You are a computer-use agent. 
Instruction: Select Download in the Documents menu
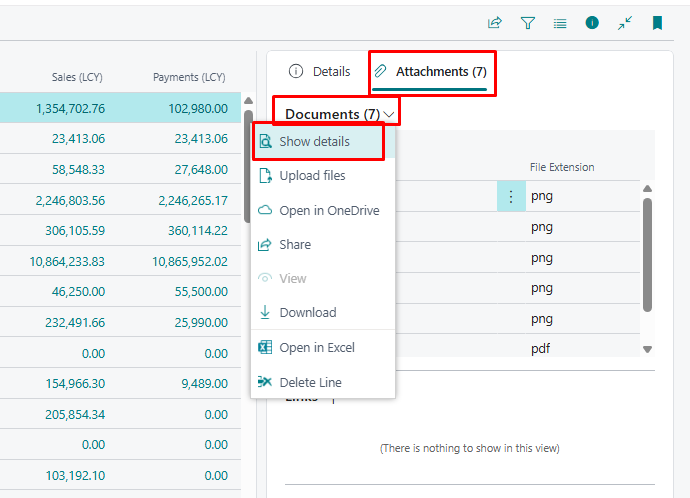coord(323,312)
